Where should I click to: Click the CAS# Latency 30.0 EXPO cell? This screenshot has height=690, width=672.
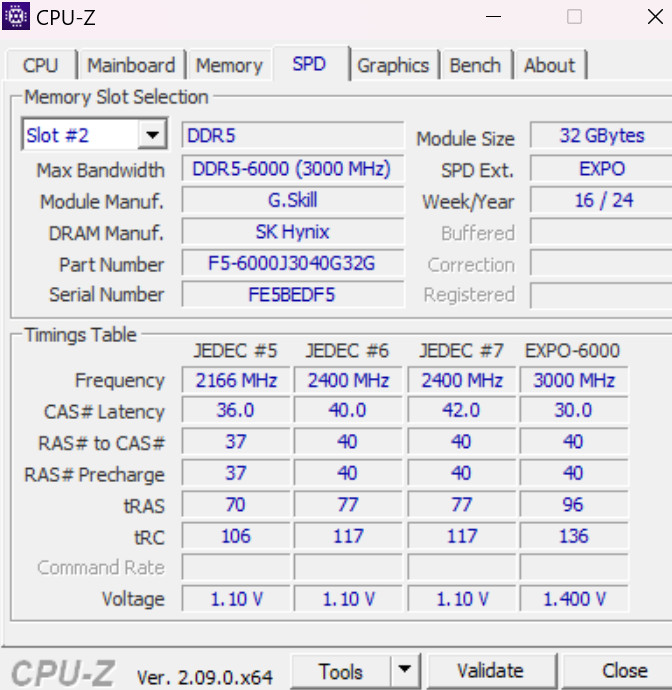(x=574, y=410)
